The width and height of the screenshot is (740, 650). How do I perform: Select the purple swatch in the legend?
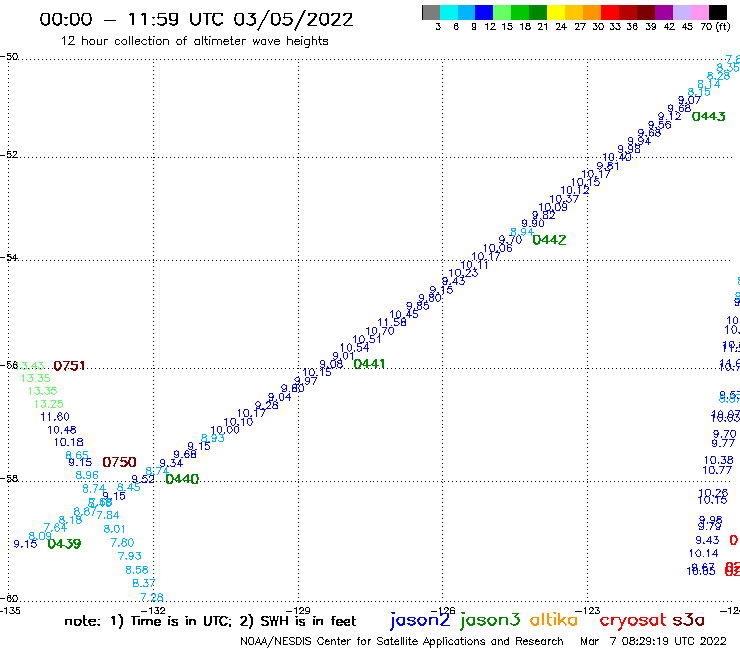click(x=664, y=12)
